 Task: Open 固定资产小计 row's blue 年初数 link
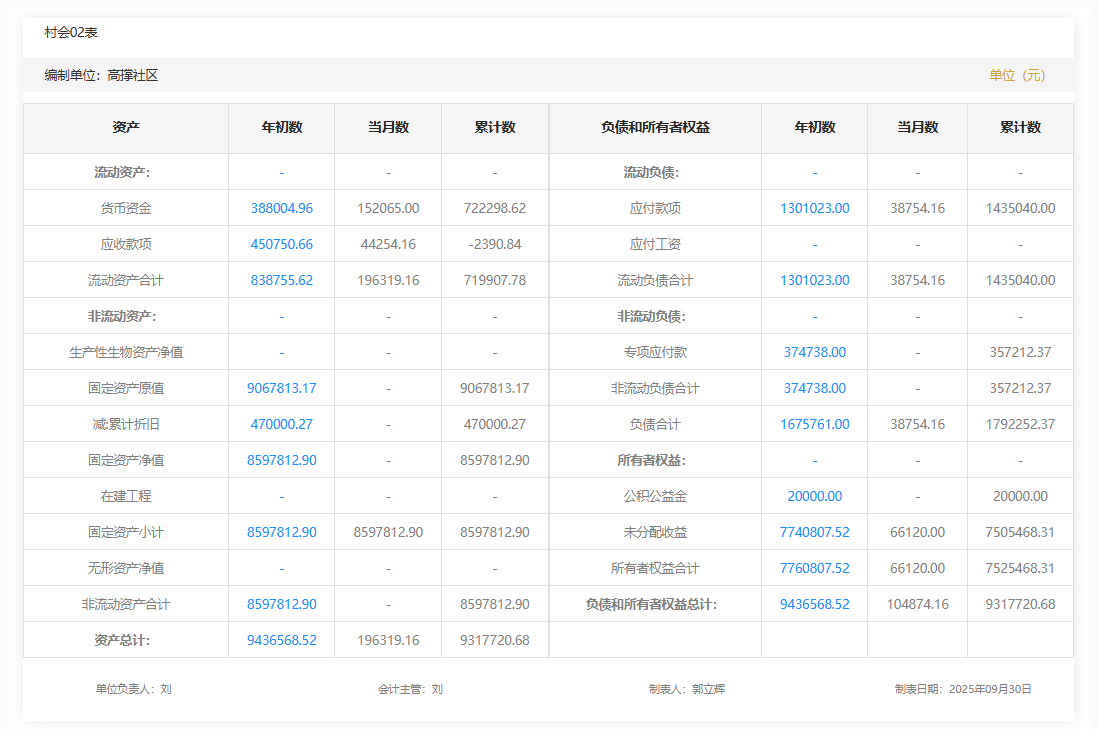pos(281,532)
